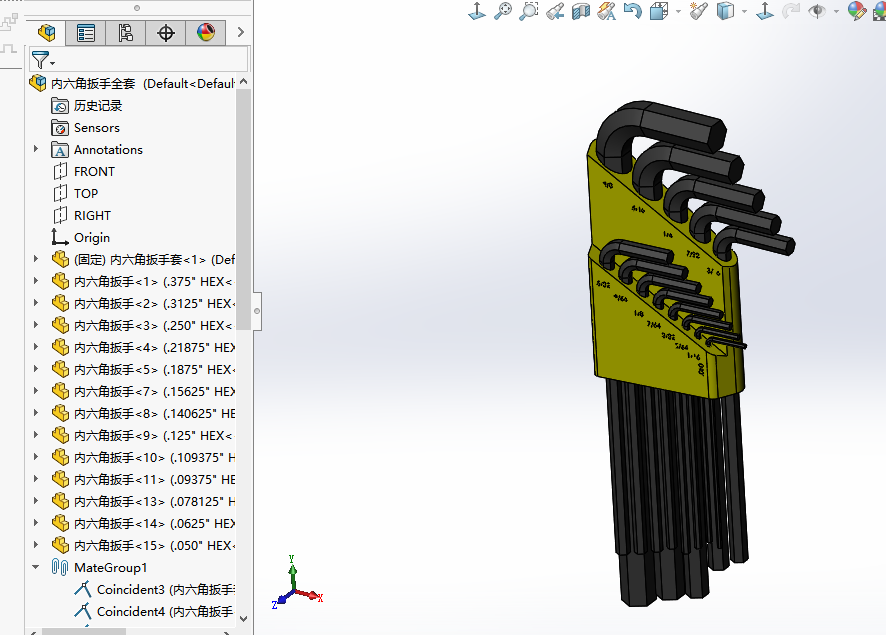The image size is (886, 635).
Task: Expand the 内六角扳手<9> (.125" HEX) node
Action: click(x=36, y=436)
